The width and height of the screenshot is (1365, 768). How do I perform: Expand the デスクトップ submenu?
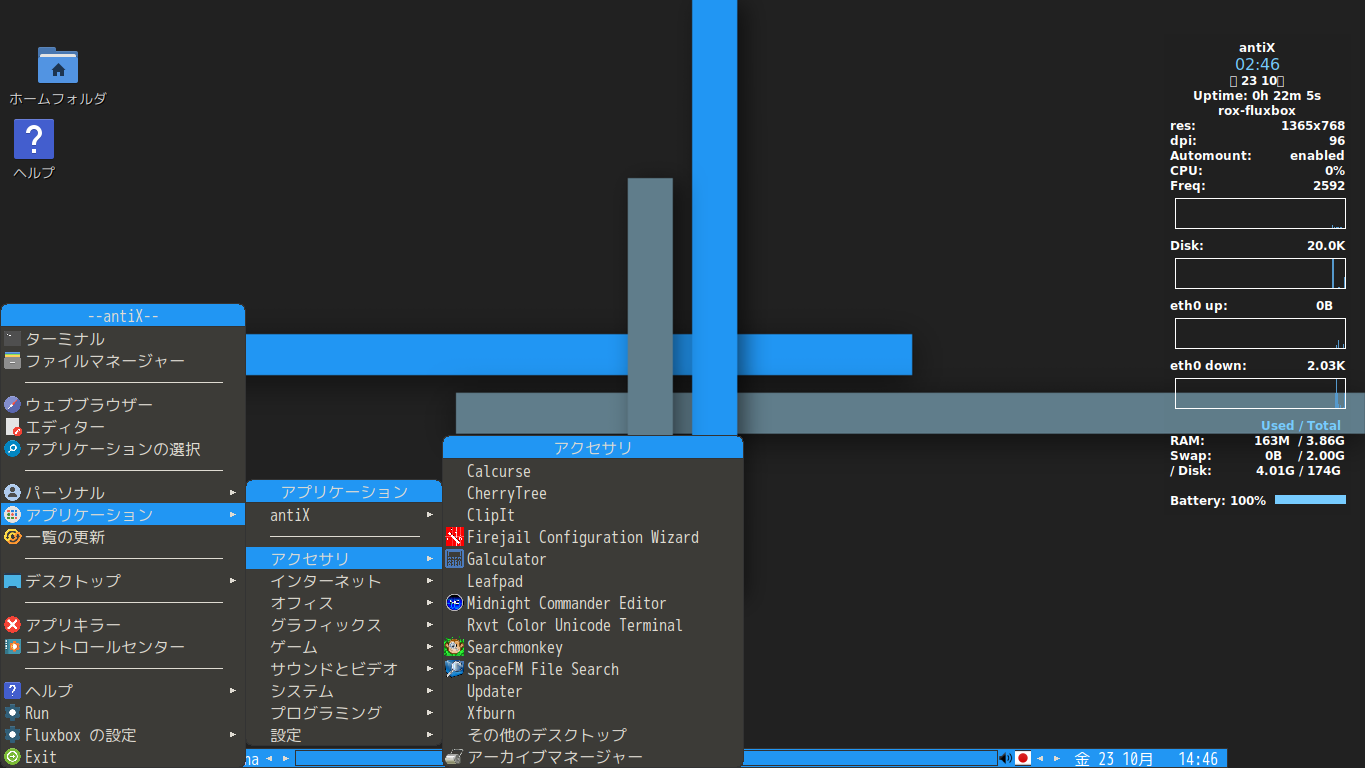pos(123,581)
